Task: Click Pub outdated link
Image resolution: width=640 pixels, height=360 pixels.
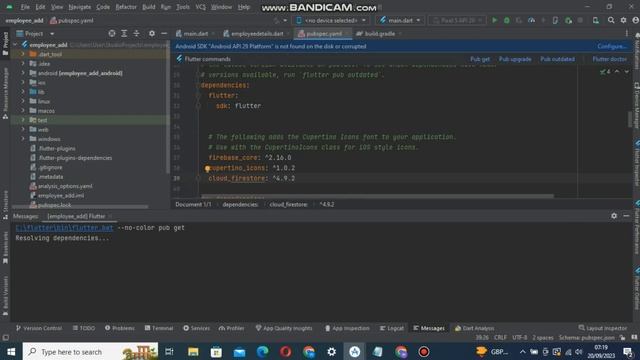Action: [557, 59]
